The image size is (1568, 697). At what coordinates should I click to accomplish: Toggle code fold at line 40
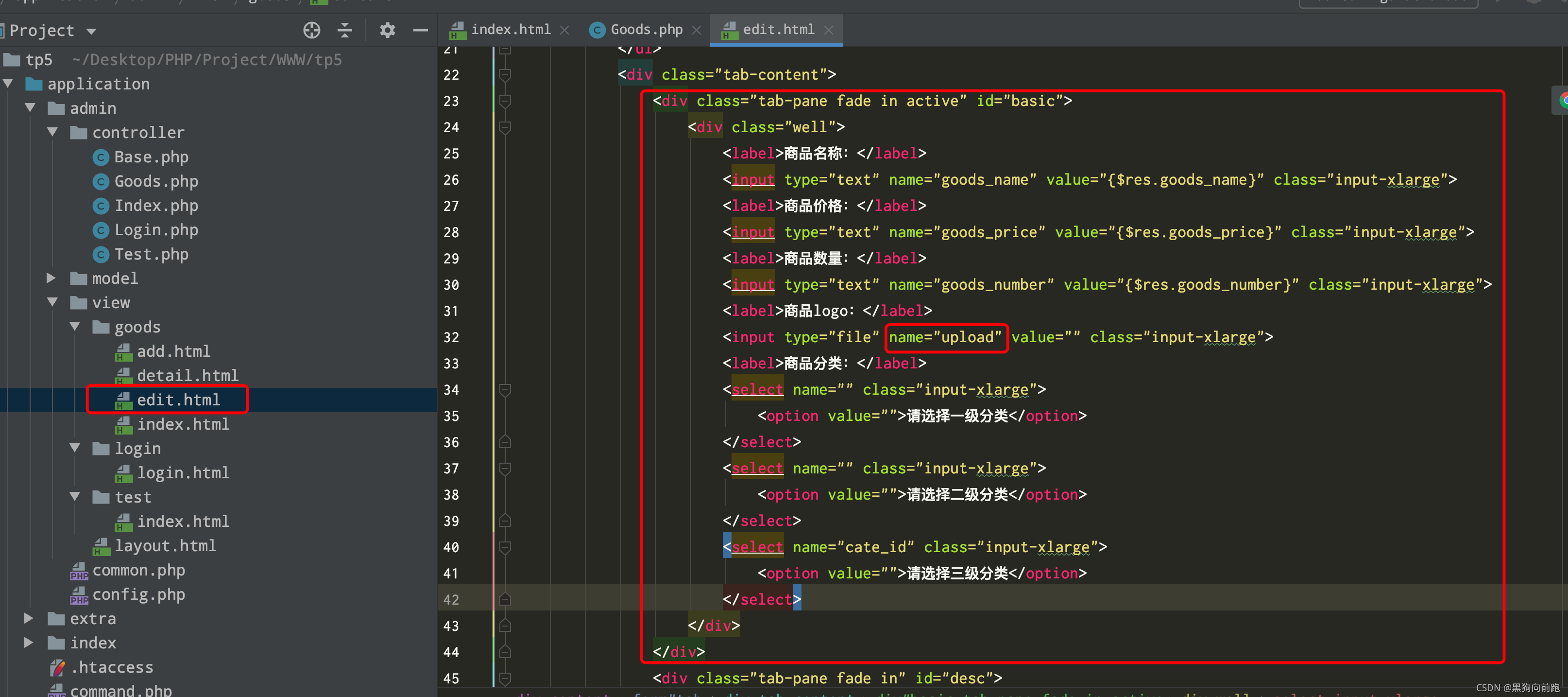pos(505,547)
